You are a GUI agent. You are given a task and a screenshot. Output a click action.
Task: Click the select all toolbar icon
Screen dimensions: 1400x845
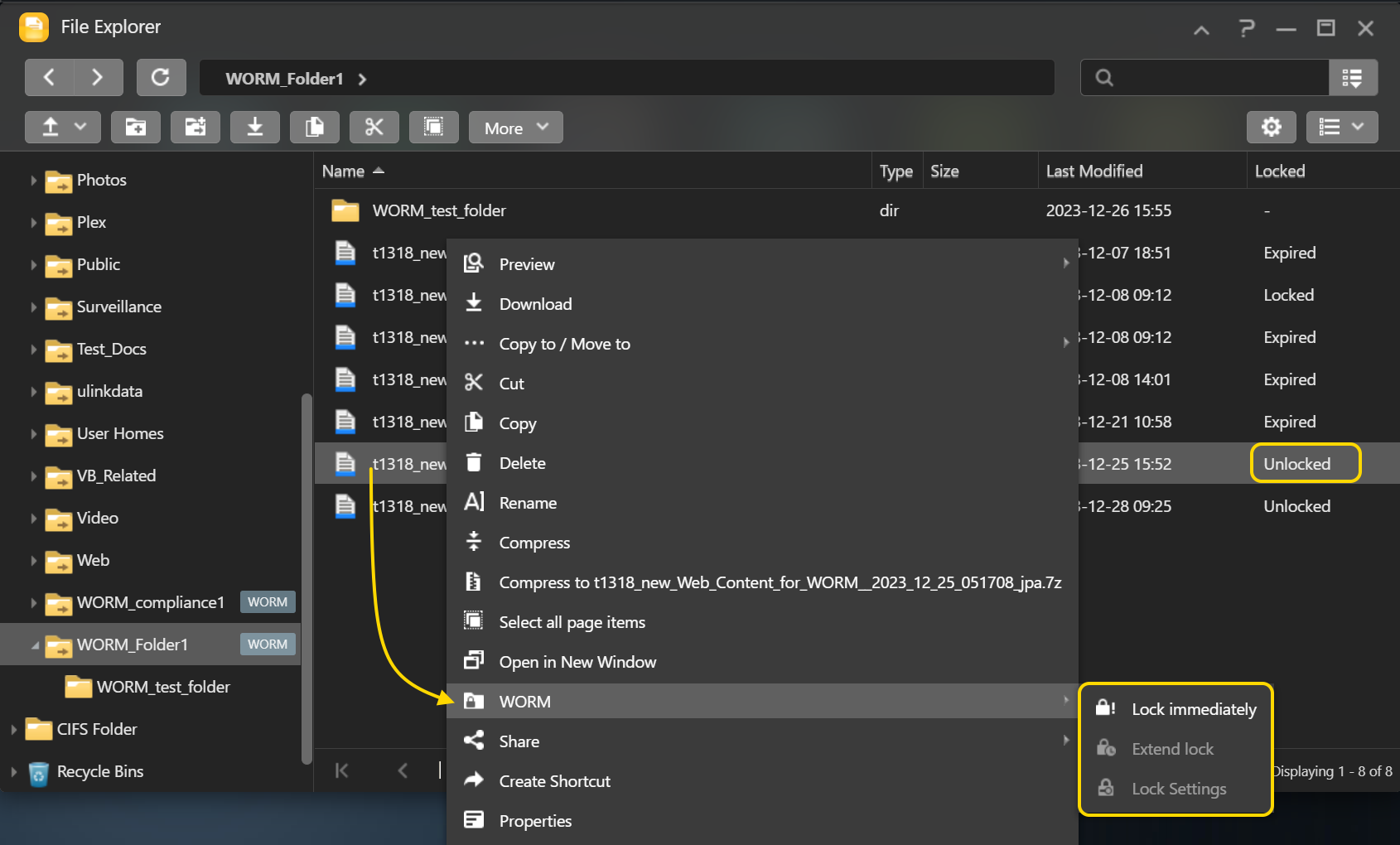coord(434,128)
